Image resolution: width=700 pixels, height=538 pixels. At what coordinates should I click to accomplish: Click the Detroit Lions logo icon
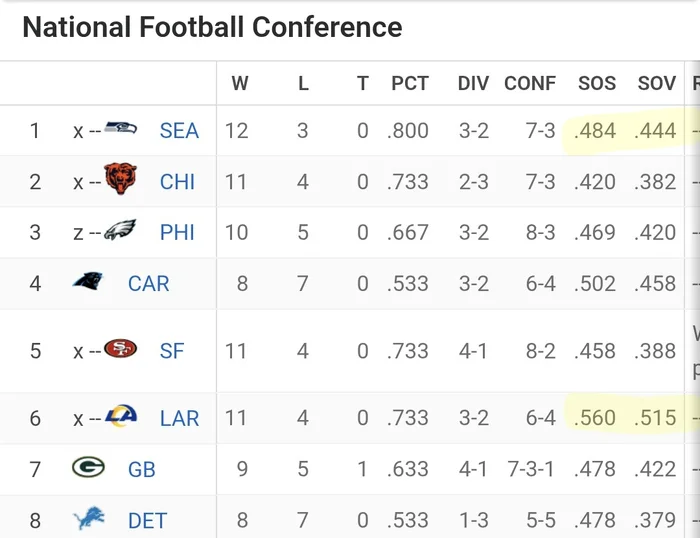pos(88,519)
